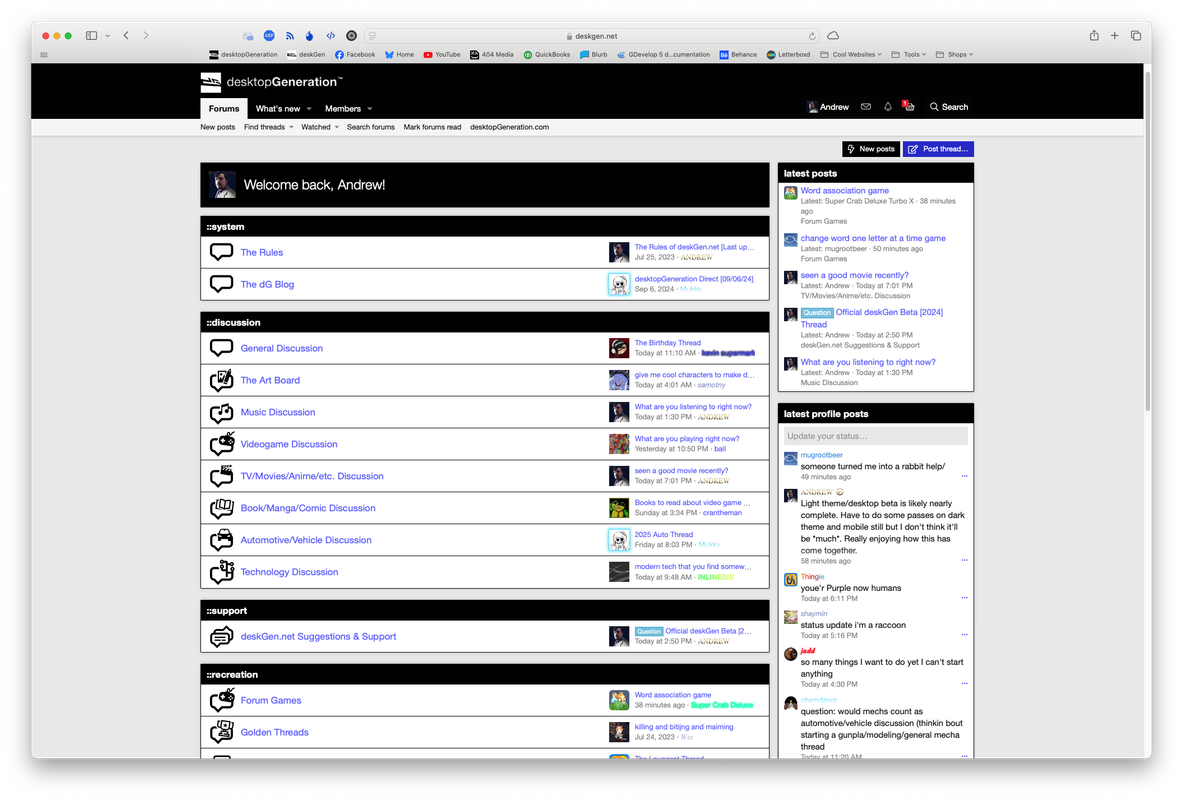
Task: Open the Watched dropdown
Action: (x=320, y=127)
